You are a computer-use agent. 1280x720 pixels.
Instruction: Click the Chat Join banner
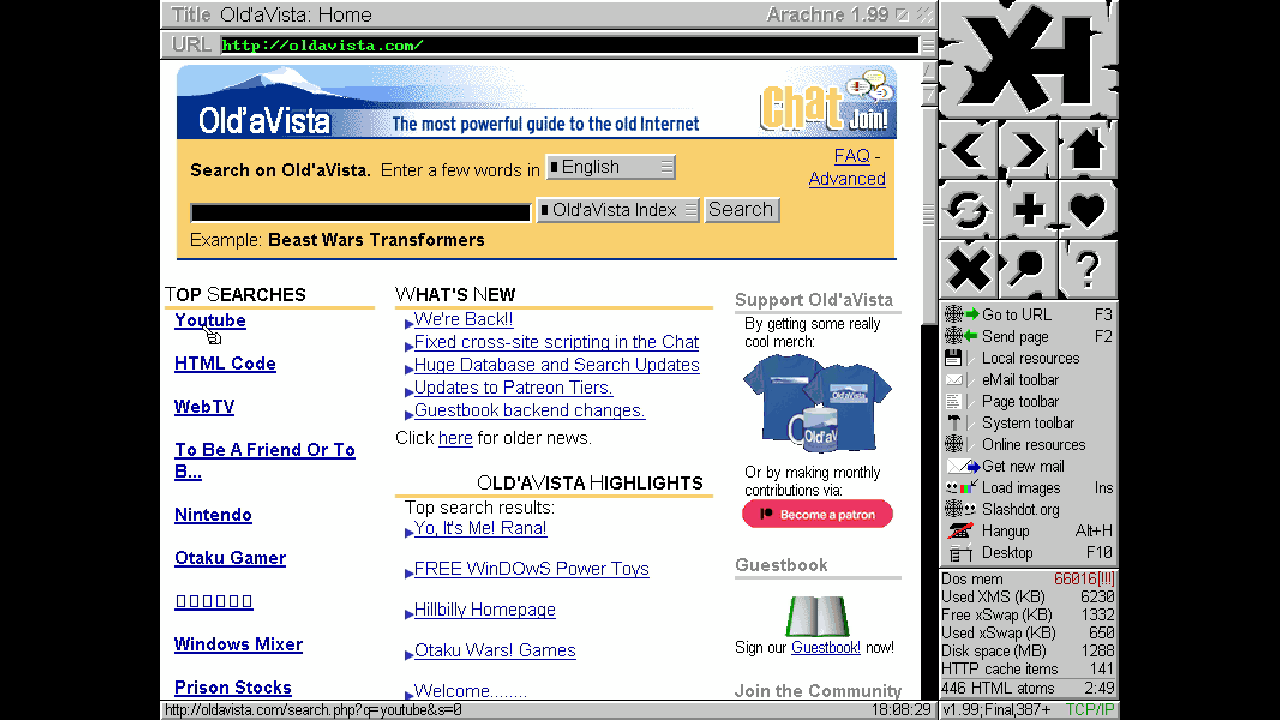pos(827,104)
